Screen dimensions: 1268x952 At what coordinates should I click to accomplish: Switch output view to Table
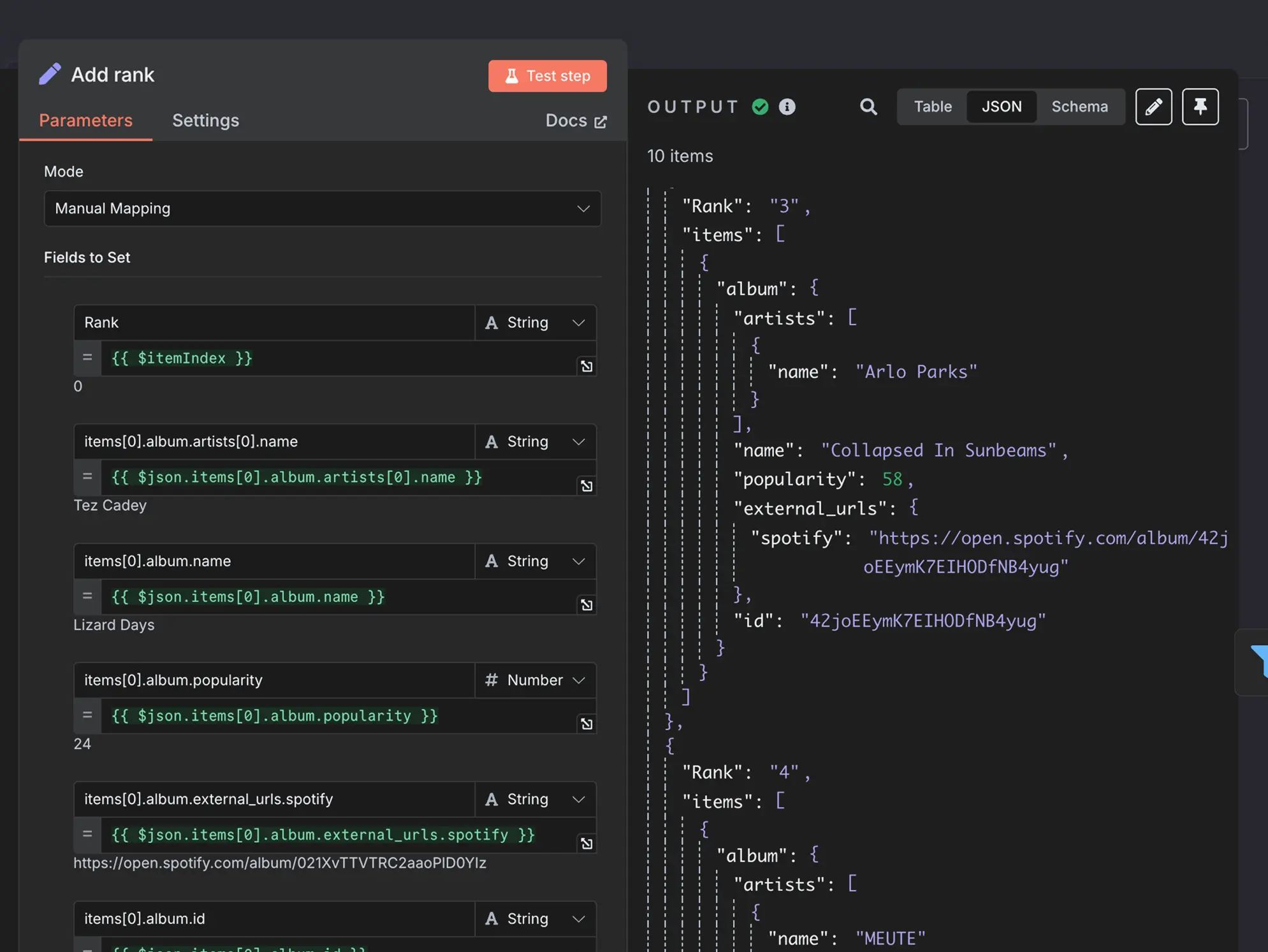[932, 106]
